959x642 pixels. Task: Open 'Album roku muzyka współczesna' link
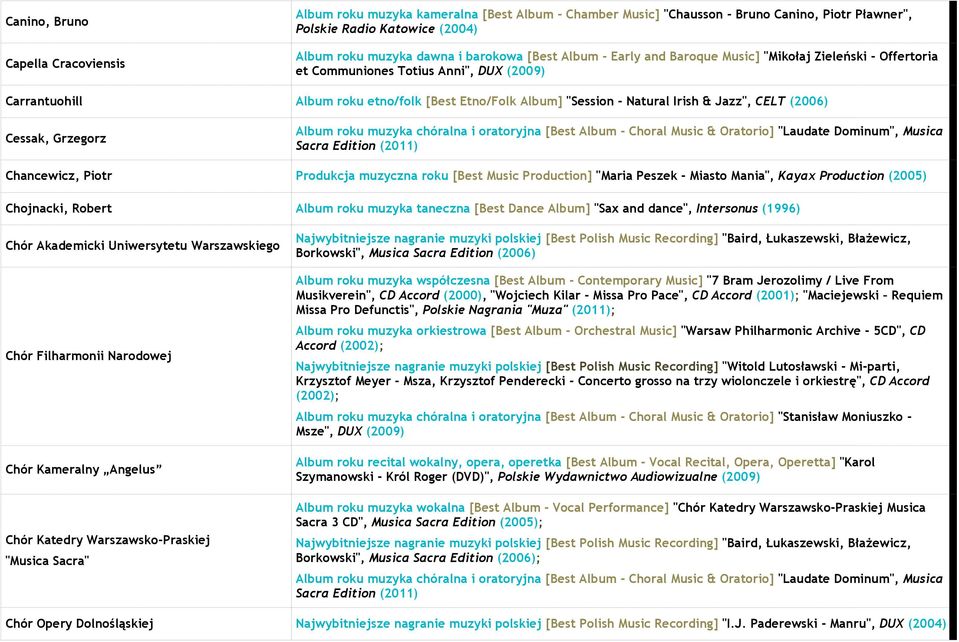coord(393,281)
